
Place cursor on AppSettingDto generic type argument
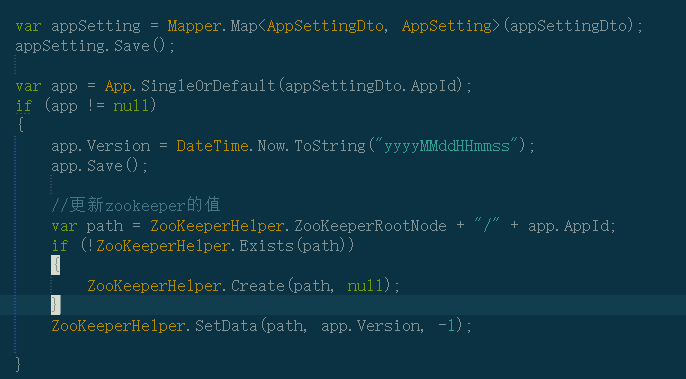pyautogui.click(x=325, y=26)
